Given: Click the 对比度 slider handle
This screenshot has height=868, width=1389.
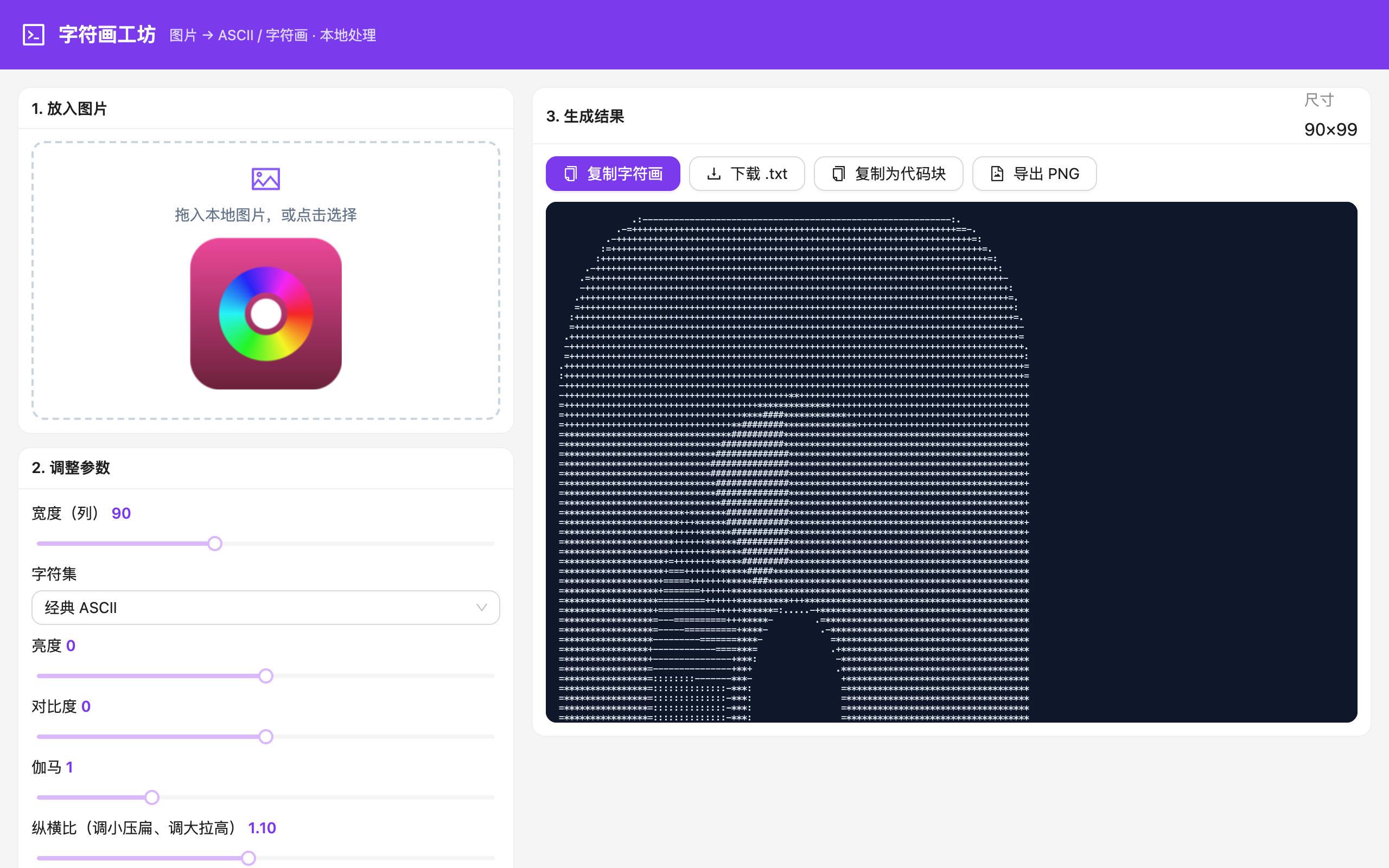Looking at the screenshot, I should point(266,737).
